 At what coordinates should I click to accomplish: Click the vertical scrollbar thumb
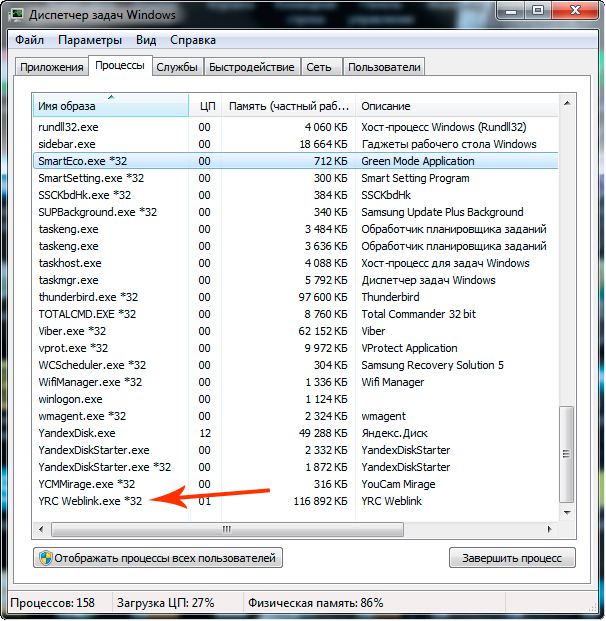pos(567,454)
